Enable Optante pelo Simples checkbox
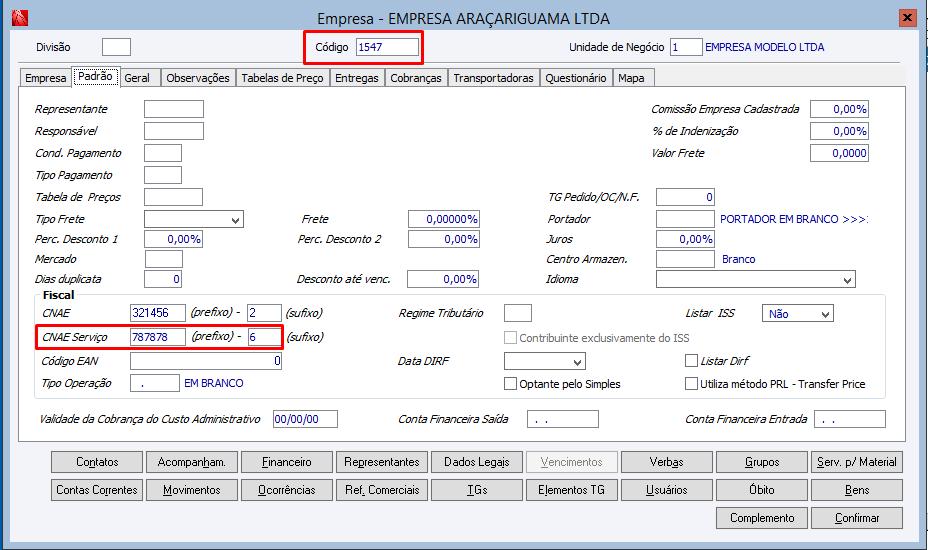The height and width of the screenshot is (550, 928). coord(510,384)
